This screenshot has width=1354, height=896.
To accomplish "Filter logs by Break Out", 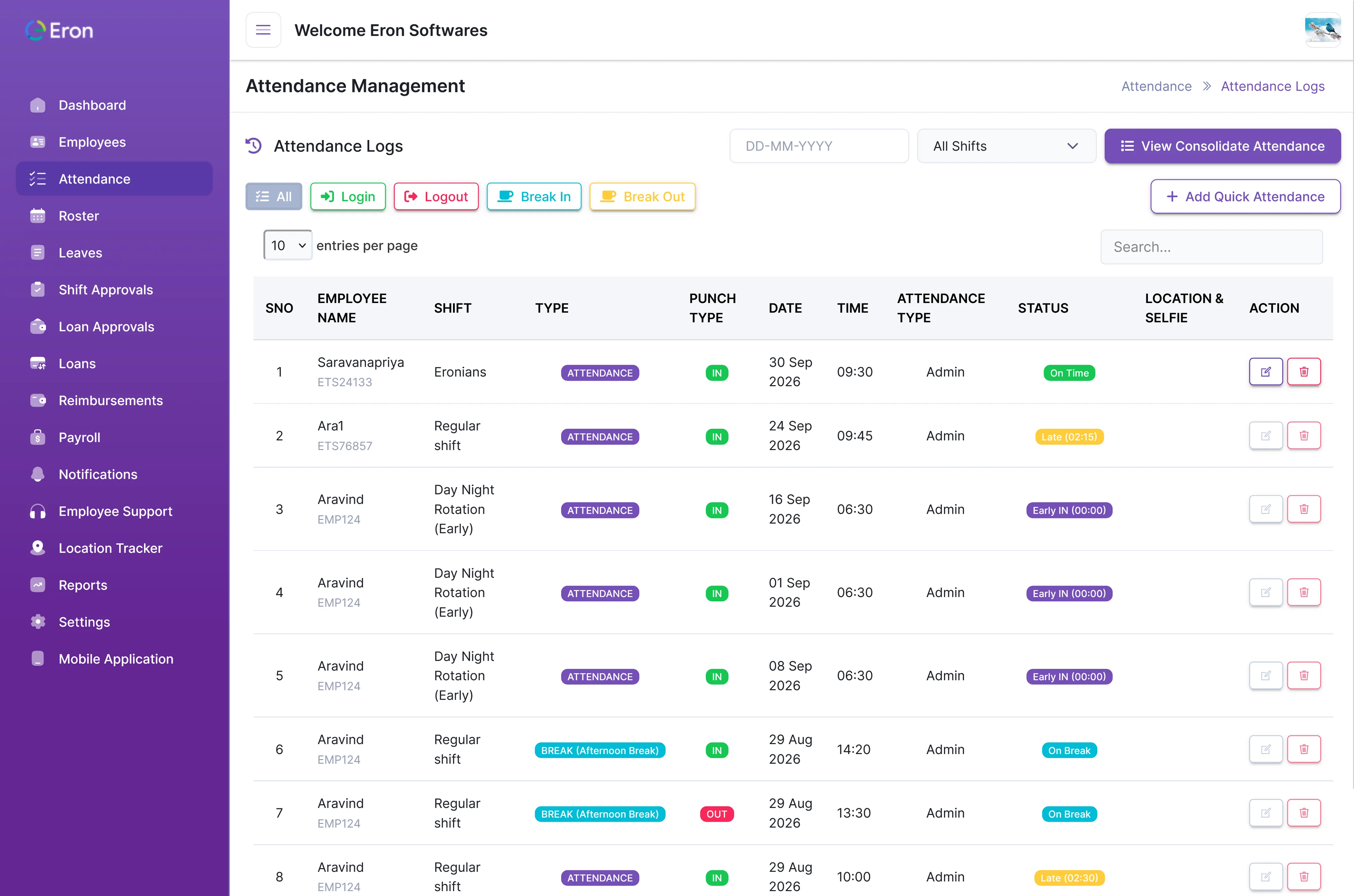I will click(x=642, y=196).
